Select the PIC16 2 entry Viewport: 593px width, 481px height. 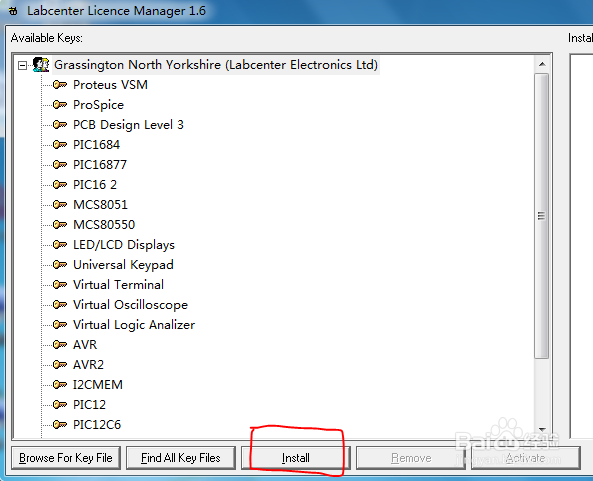point(95,185)
